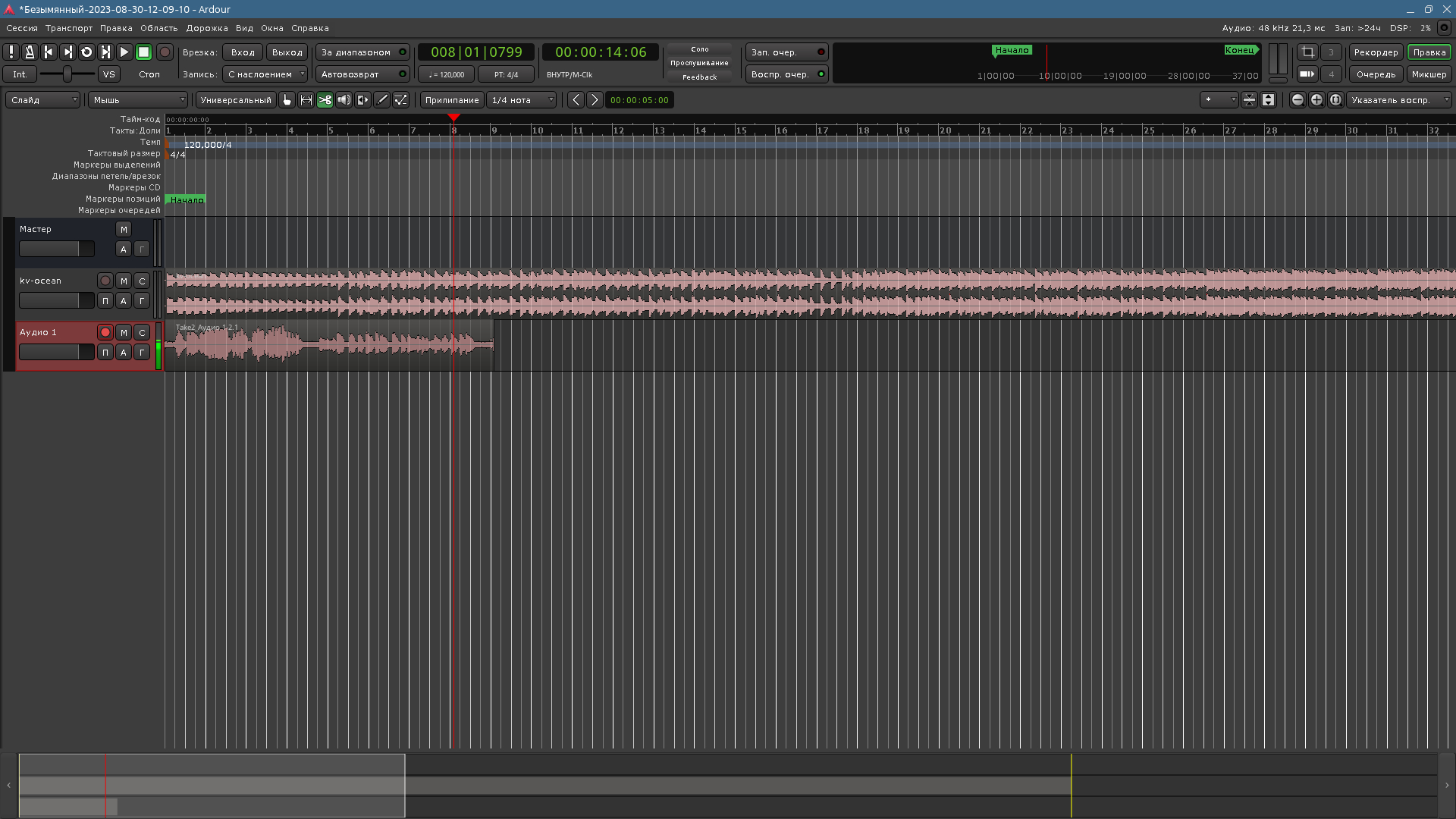Viewport: 1456px width, 819px height.
Task: Click the follow-range icon beside button 4
Action: click(1307, 74)
